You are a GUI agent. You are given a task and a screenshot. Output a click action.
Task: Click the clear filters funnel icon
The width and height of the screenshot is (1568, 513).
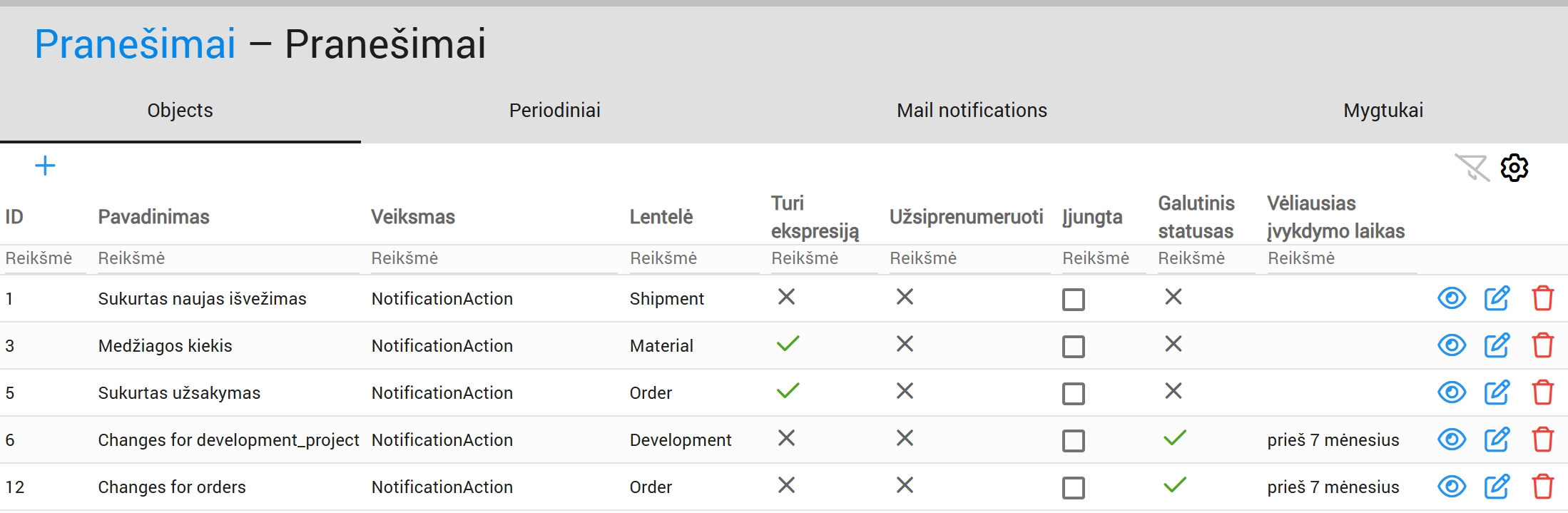click(1472, 168)
